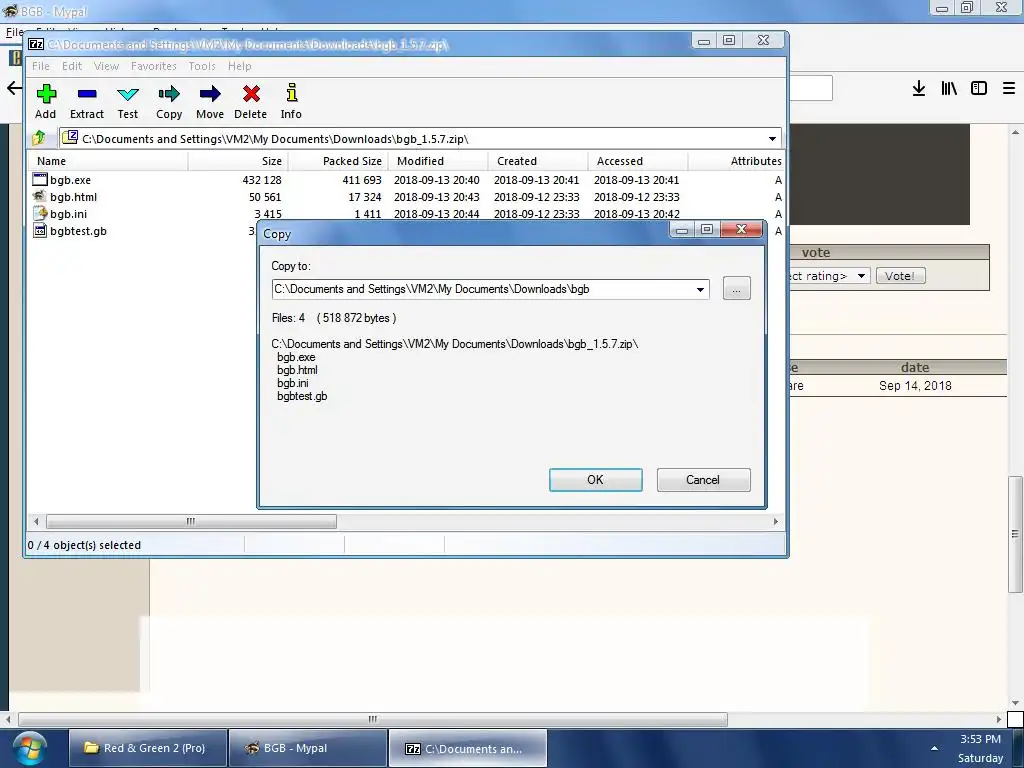The image size is (1024, 768).
Task: Sort by the Packed Size column header
Action: coord(338,161)
